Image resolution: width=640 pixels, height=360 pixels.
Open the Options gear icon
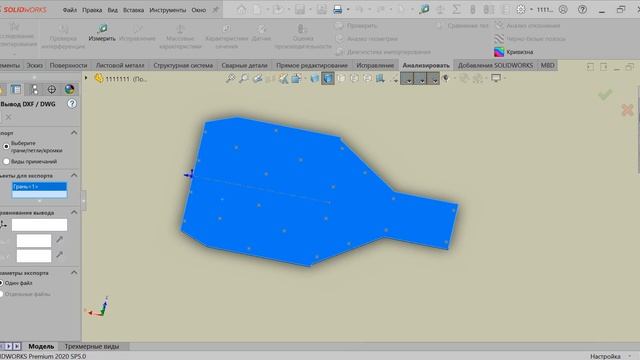521,9
